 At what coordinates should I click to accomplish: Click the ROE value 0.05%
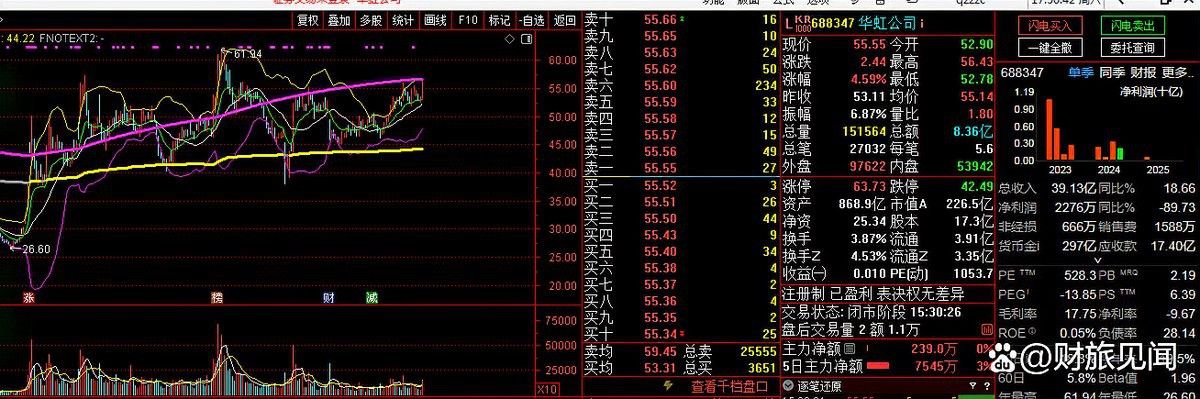1078,334
